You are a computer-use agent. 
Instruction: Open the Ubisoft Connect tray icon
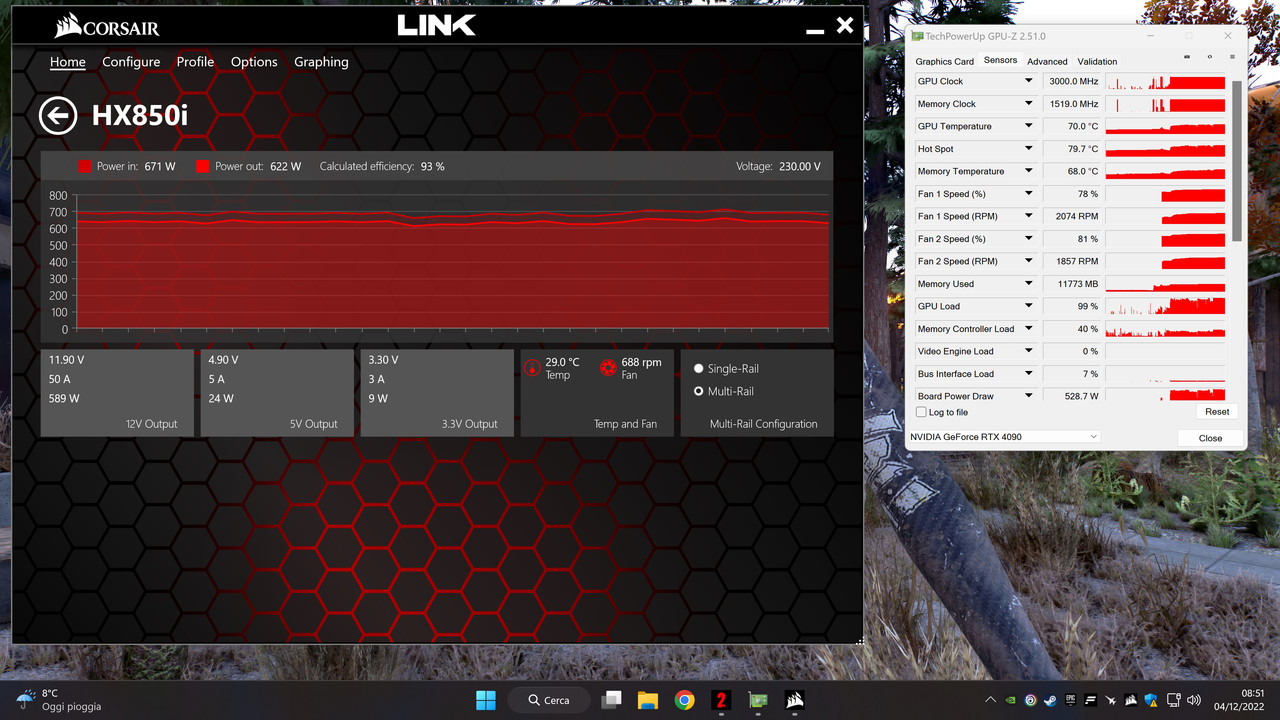[1031, 700]
